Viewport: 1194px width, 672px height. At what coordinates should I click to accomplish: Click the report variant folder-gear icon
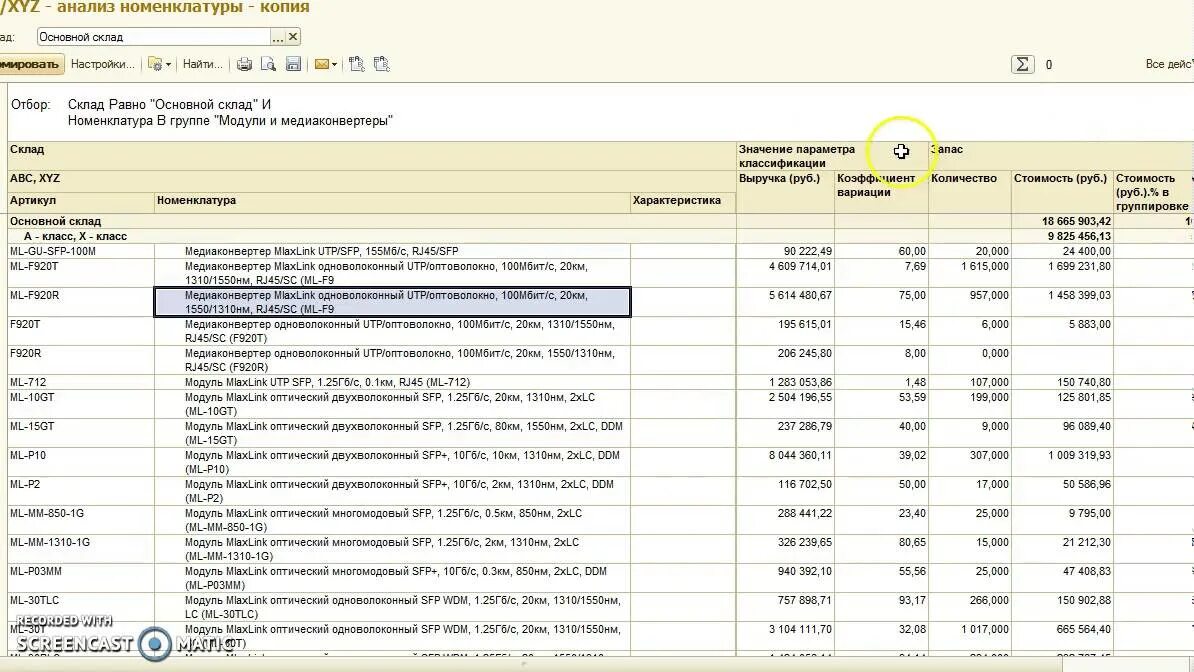pos(155,65)
